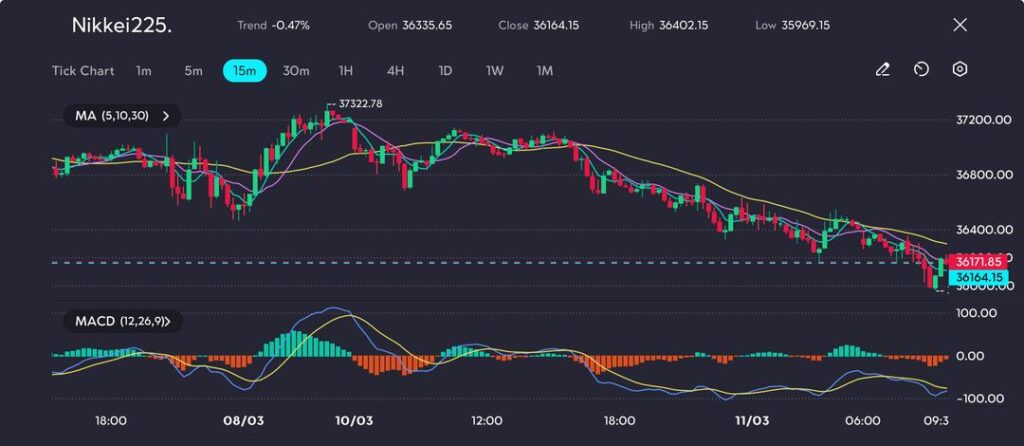This screenshot has width=1024, height=446.
Task: Select the 5m timeframe
Action: (x=193, y=71)
